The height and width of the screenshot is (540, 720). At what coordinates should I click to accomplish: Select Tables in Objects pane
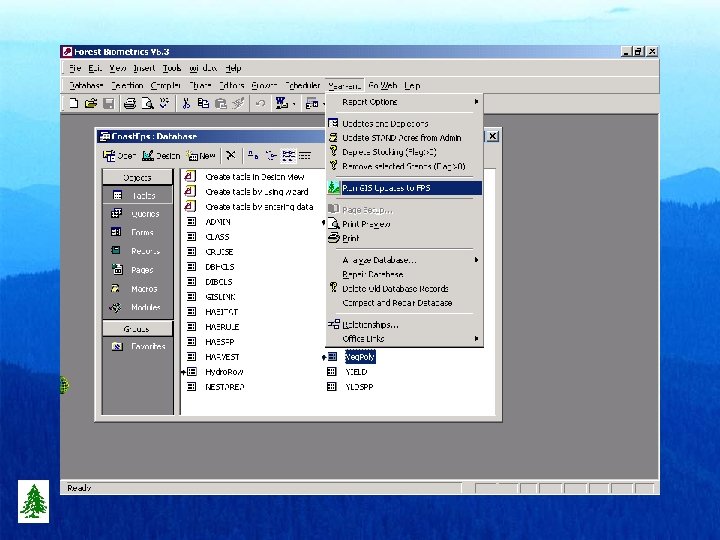point(137,195)
